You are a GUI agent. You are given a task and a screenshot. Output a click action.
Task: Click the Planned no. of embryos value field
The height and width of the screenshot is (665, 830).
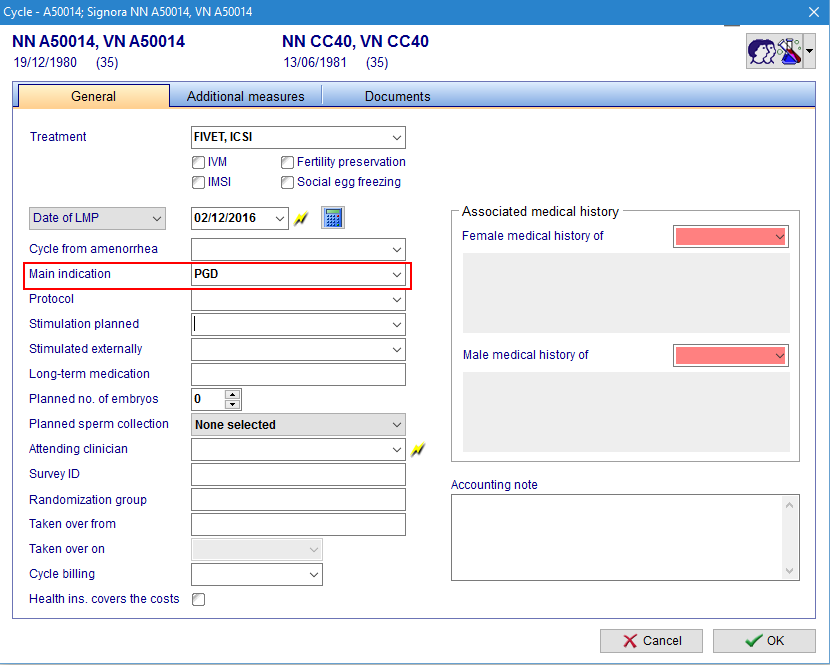208,399
